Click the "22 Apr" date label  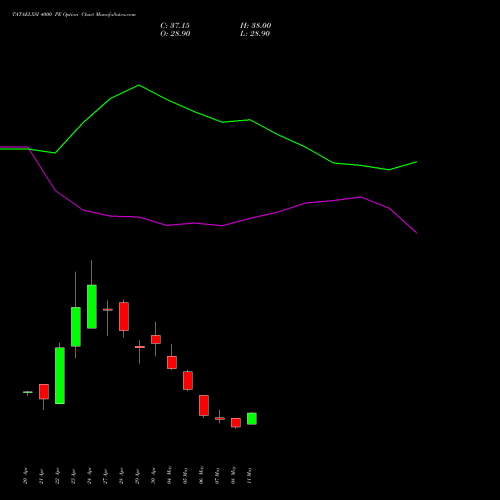point(58,476)
